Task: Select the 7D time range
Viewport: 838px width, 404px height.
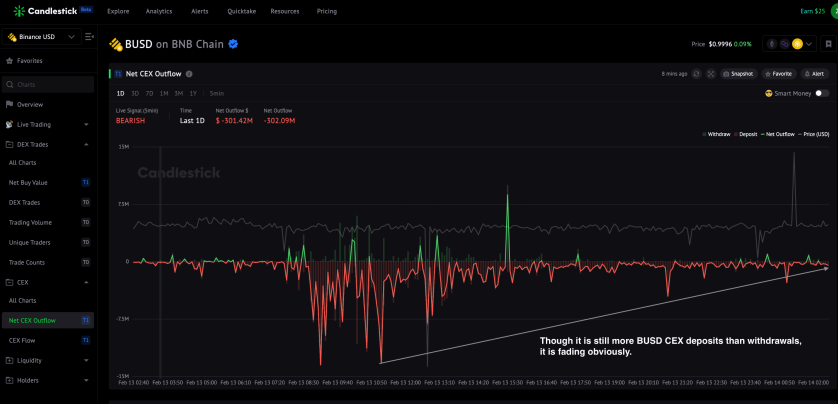Action: click(150, 94)
